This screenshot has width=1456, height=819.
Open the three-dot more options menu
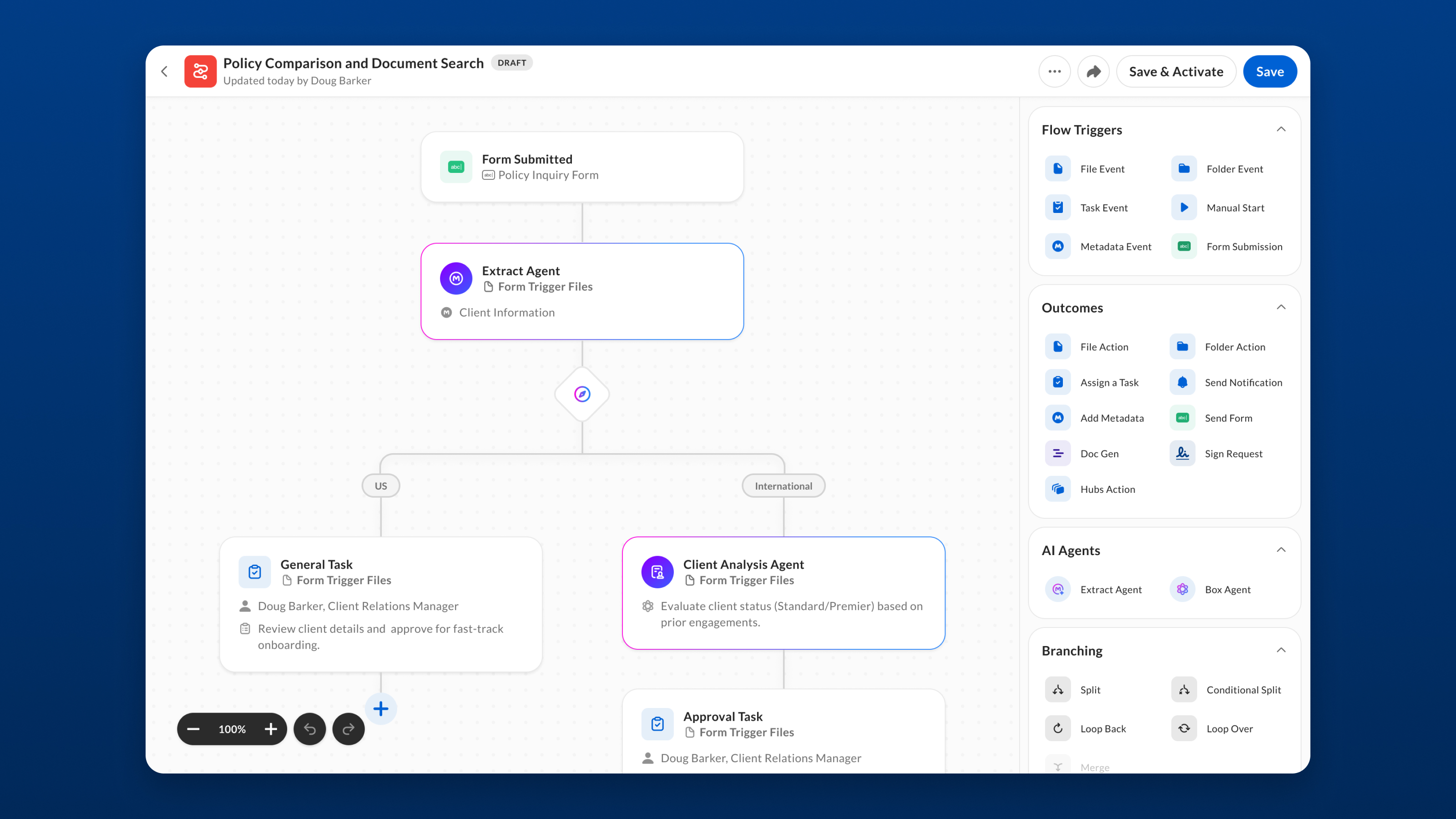pos(1054,71)
